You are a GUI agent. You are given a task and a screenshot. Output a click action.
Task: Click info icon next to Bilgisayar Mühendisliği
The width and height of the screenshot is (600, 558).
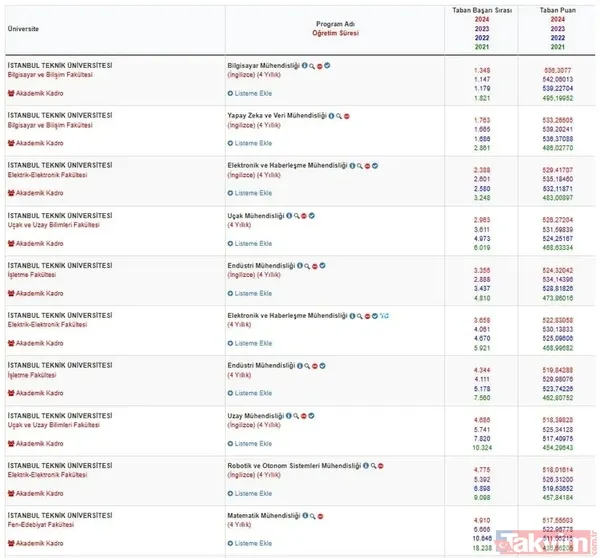tap(304, 65)
